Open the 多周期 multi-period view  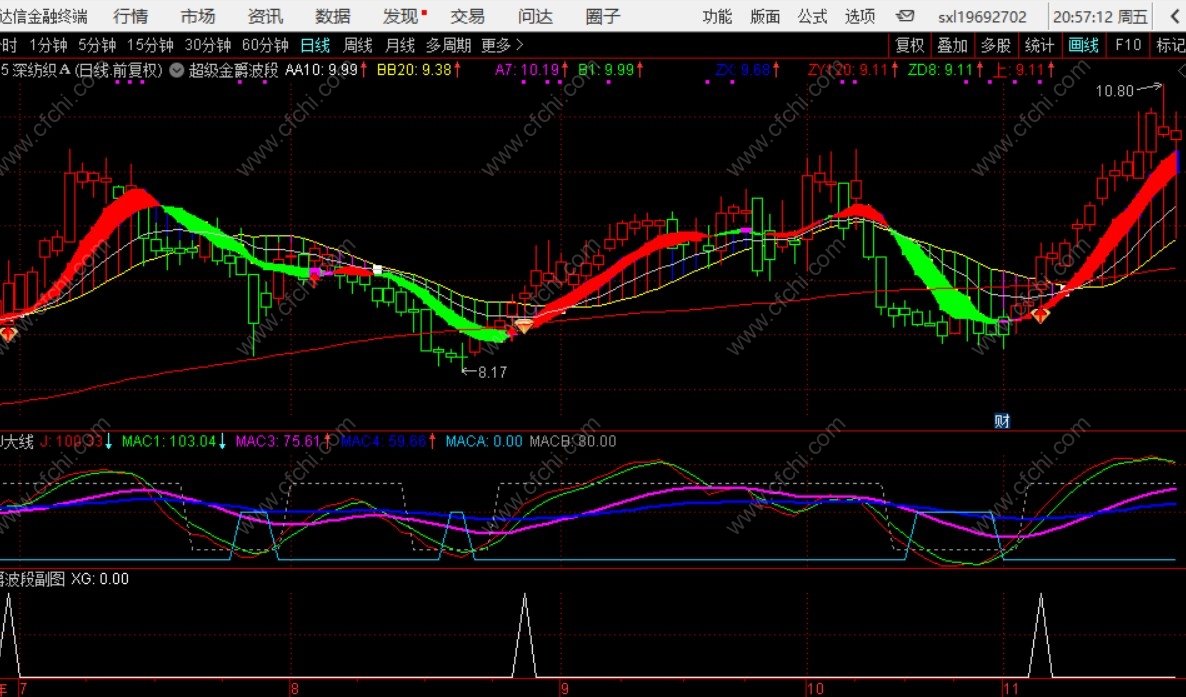tap(449, 45)
